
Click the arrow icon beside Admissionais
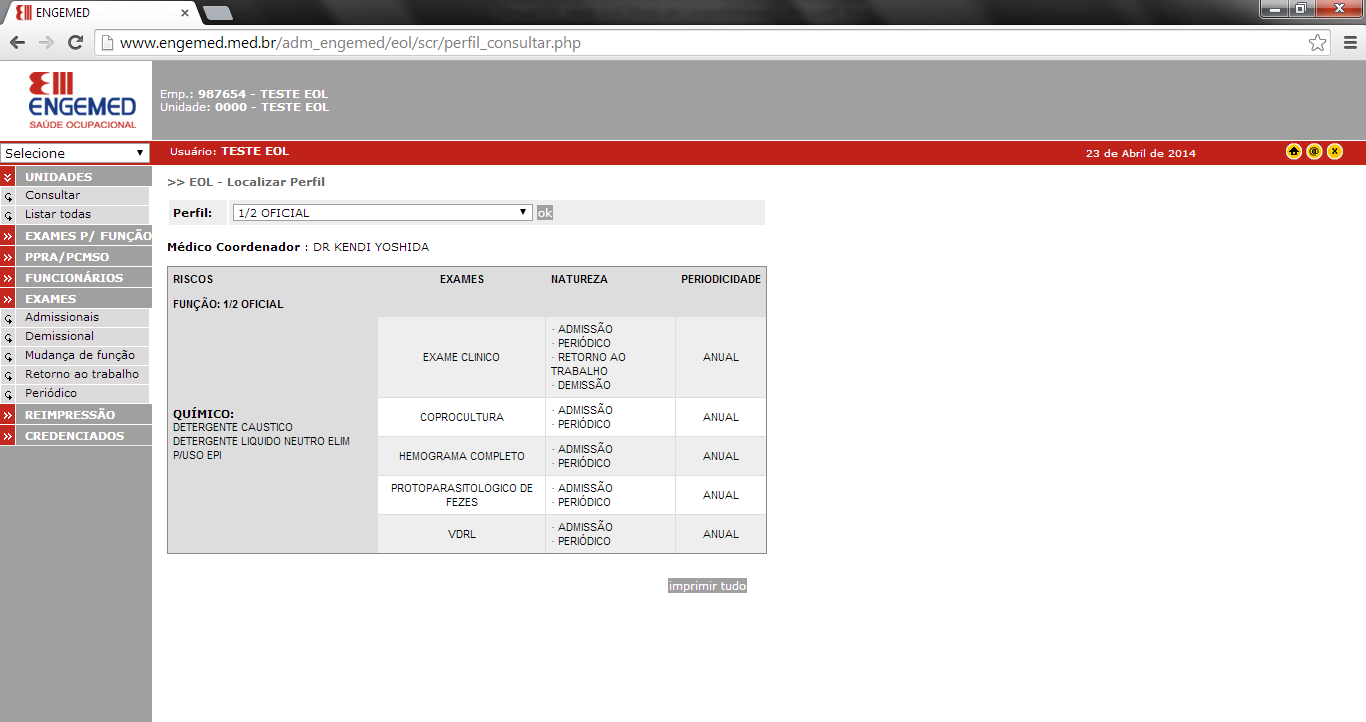click(8, 318)
